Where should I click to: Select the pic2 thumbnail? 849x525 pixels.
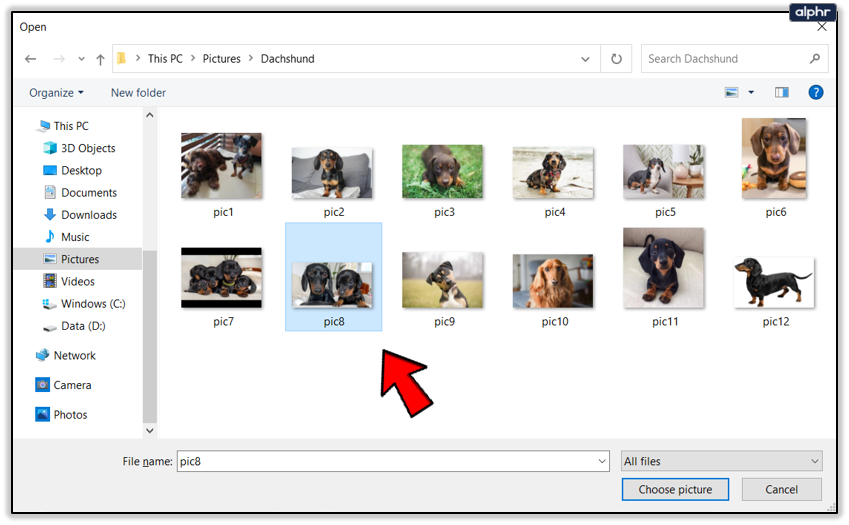[x=332, y=172]
